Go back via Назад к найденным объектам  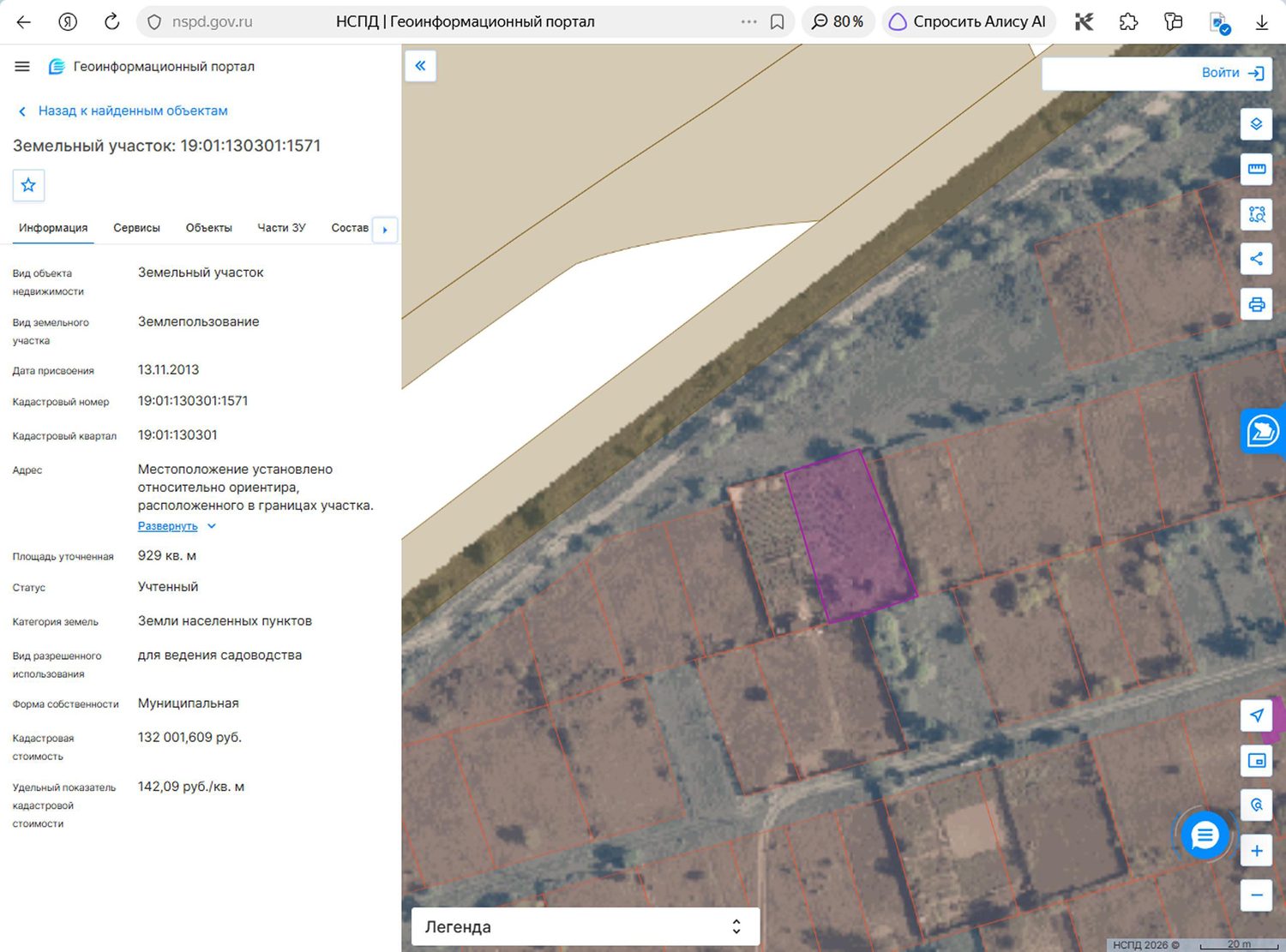click(x=123, y=111)
